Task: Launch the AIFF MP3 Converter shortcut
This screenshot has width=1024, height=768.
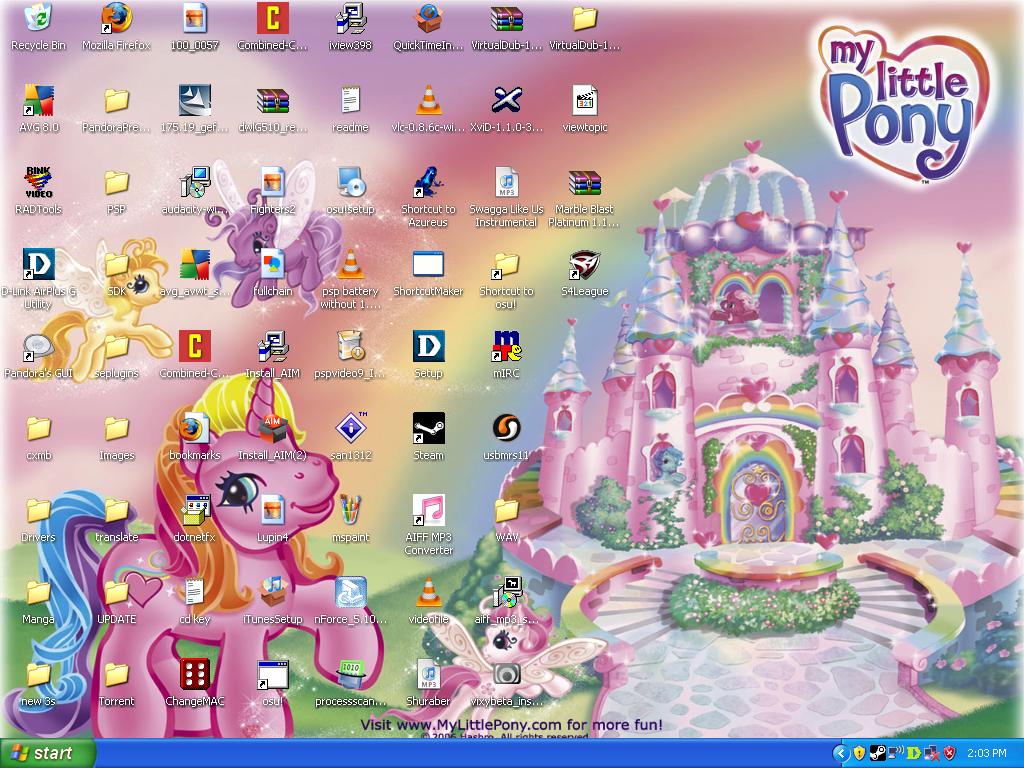Action: click(428, 511)
